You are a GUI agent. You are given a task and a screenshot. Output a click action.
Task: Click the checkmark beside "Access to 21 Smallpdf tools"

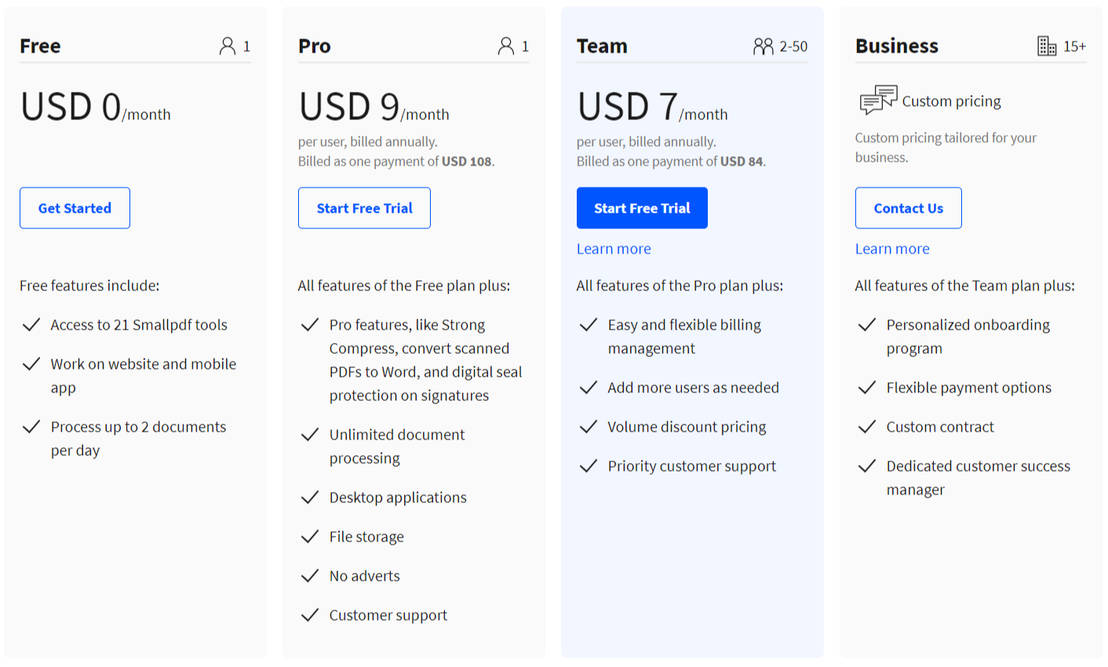[x=31, y=325]
